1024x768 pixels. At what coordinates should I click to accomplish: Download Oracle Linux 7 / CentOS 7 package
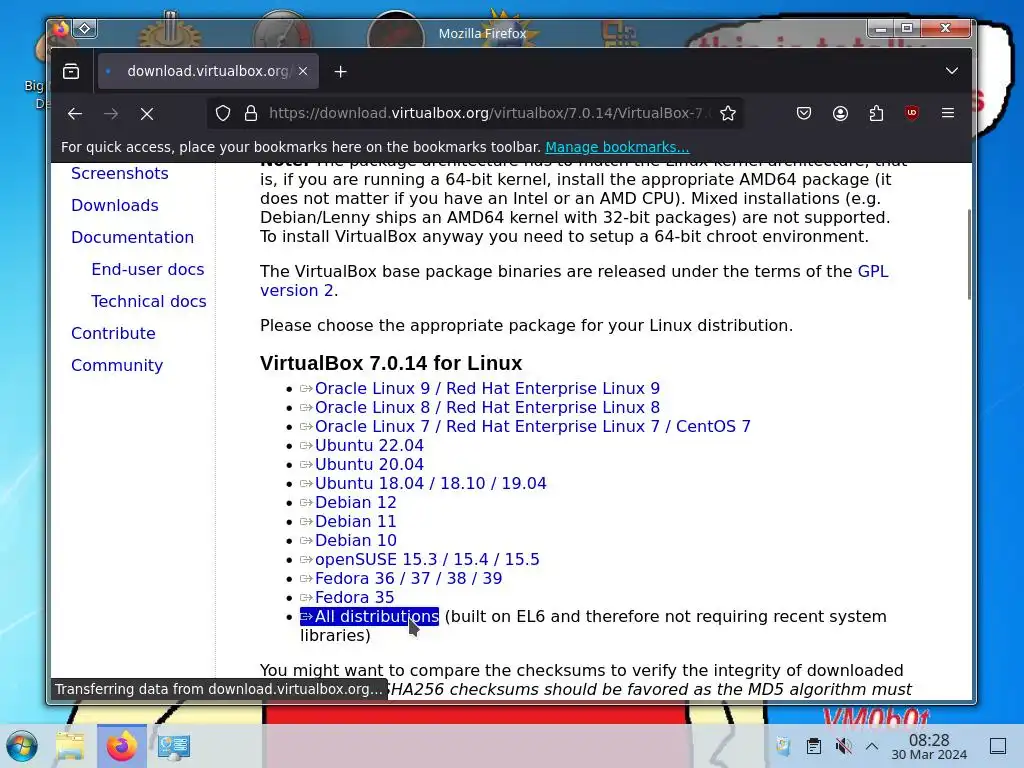click(532, 426)
